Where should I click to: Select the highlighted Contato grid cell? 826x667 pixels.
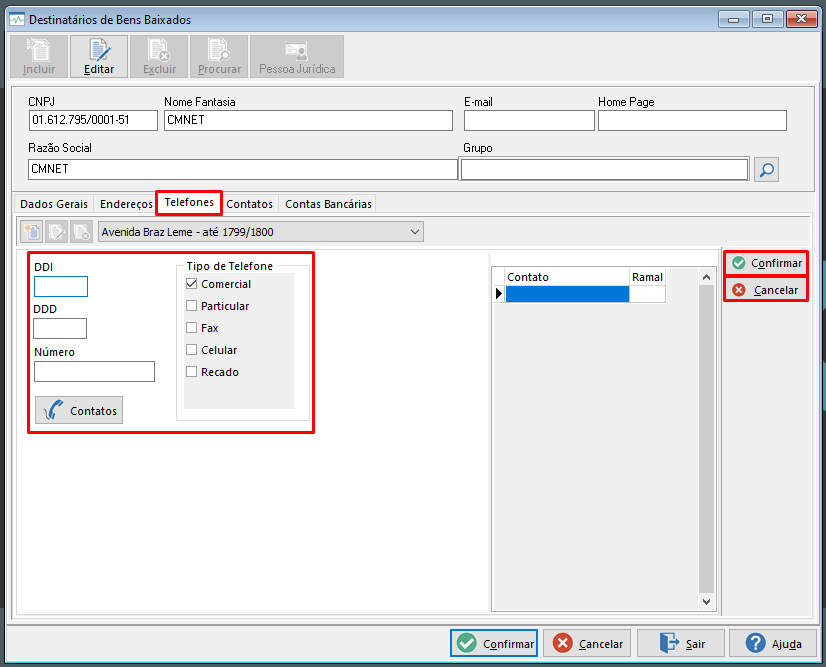pyautogui.click(x=567, y=294)
